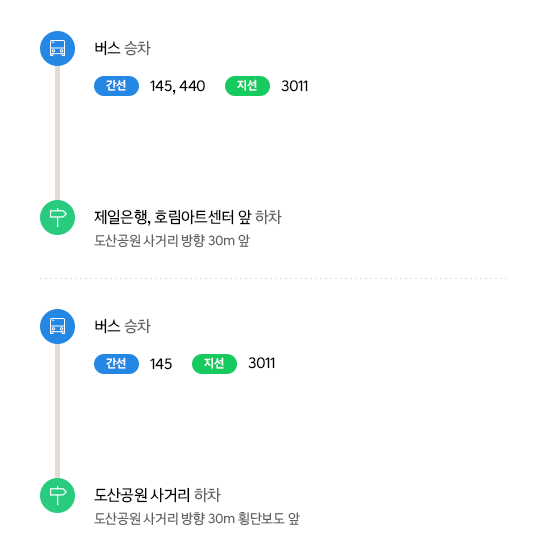Click bus number 145 in the second route
548x556 pixels.
click(x=161, y=364)
